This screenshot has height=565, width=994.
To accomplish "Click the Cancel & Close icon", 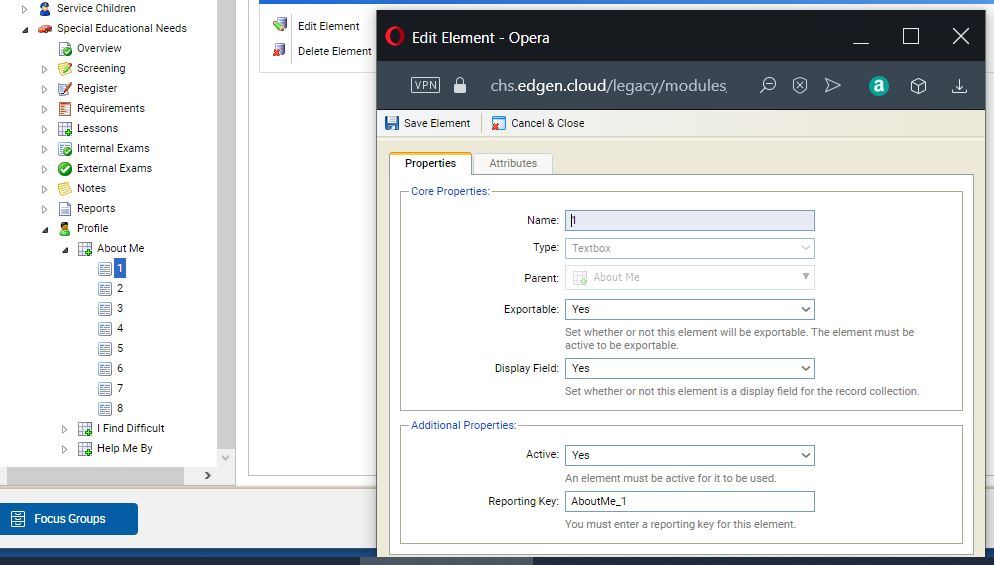I will tap(499, 123).
